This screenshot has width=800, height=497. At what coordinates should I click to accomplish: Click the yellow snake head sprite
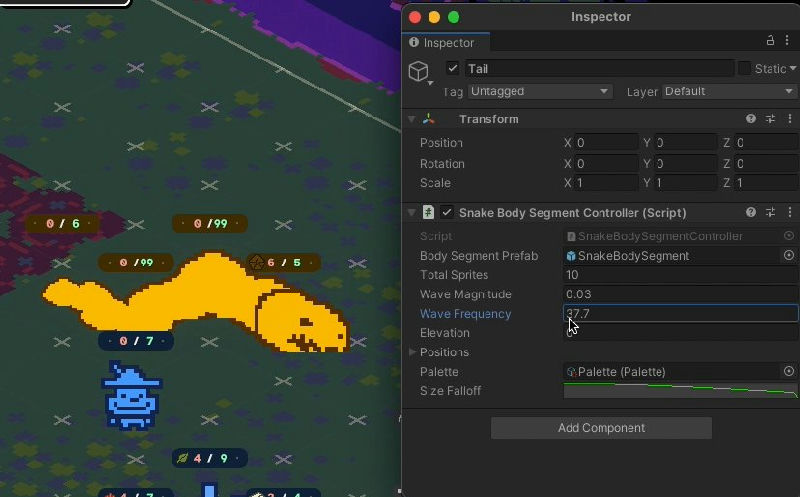(302, 322)
